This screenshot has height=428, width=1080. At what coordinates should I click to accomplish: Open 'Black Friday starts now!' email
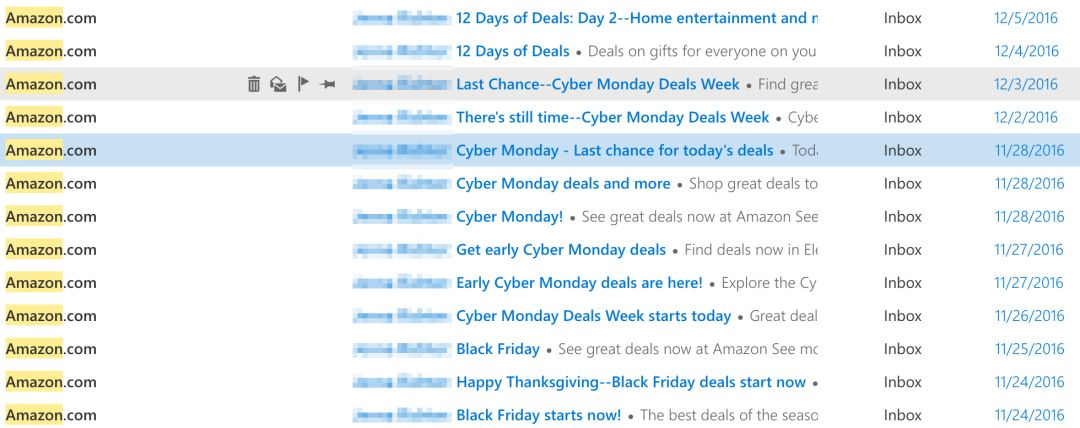538,415
